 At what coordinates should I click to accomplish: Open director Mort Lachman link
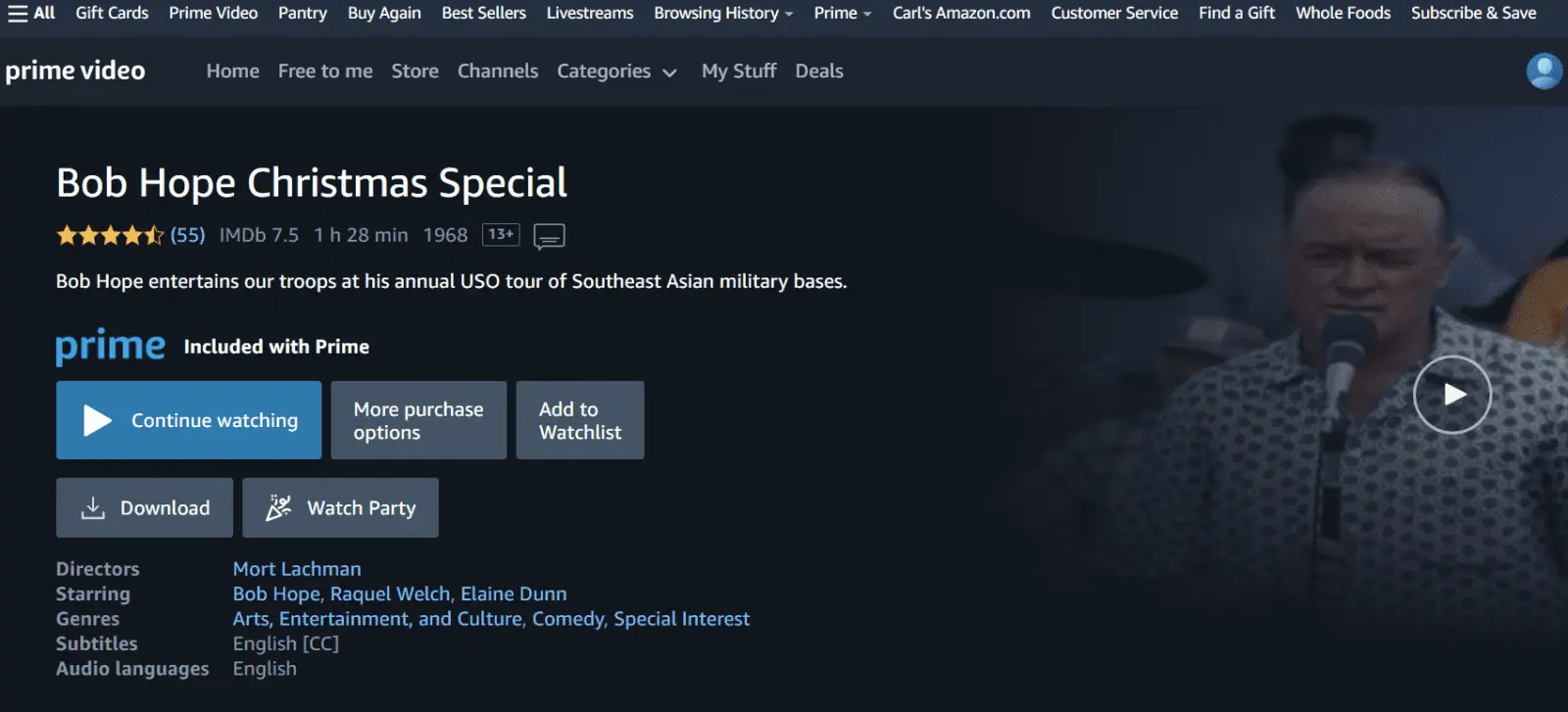297,569
